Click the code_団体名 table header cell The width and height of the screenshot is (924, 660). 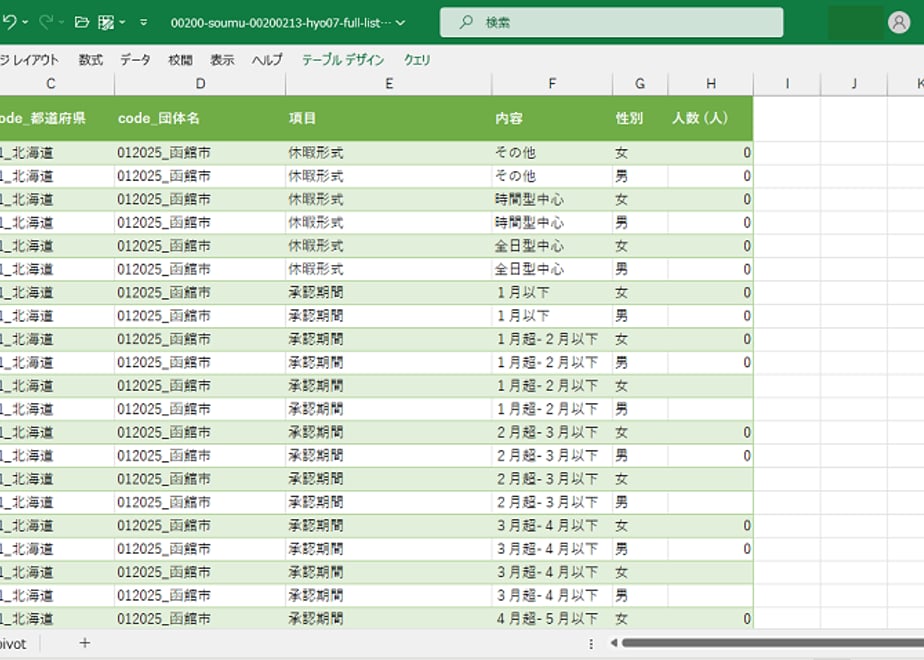click(x=200, y=118)
